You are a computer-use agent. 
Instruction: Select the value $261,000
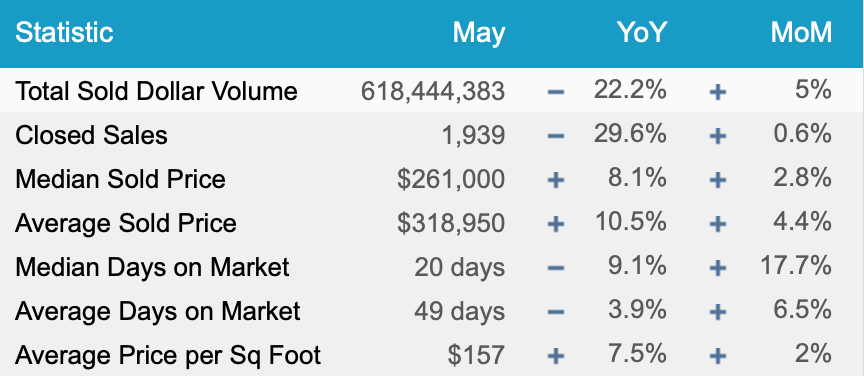click(x=451, y=180)
